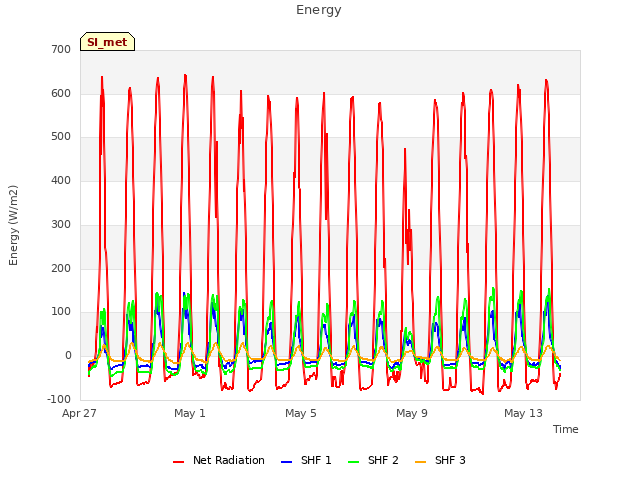
Task: Click the green SHF 2 legend swatch
Action: coord(353,462)
